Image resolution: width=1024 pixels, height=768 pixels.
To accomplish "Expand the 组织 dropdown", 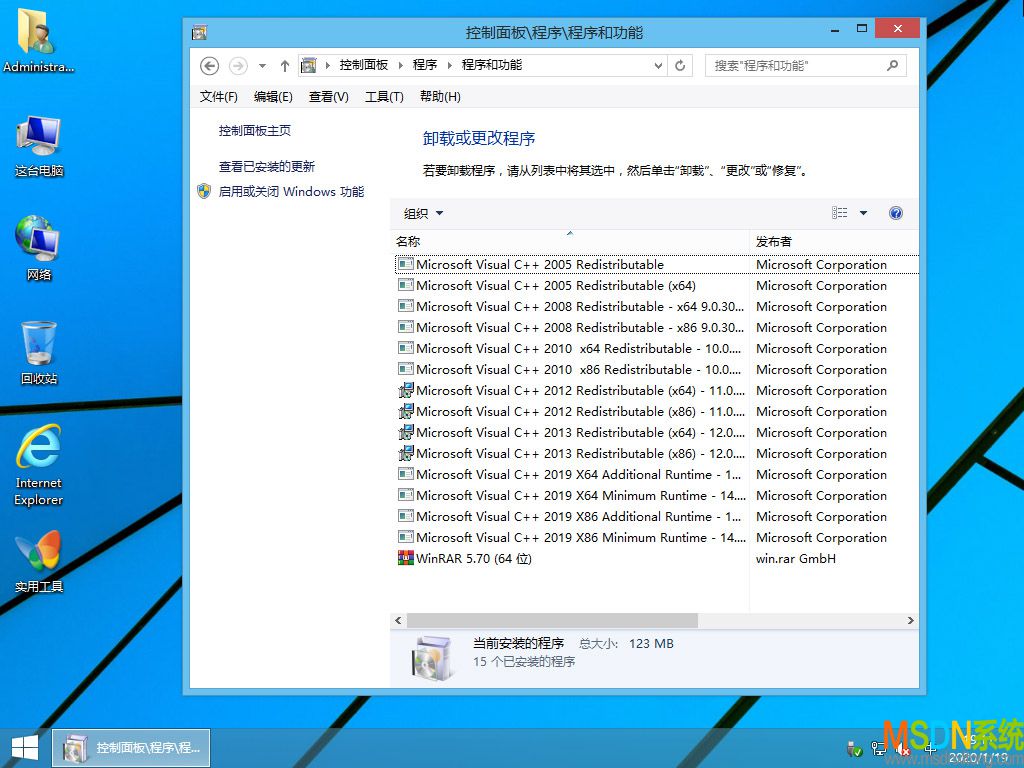I will pos(423,214).
